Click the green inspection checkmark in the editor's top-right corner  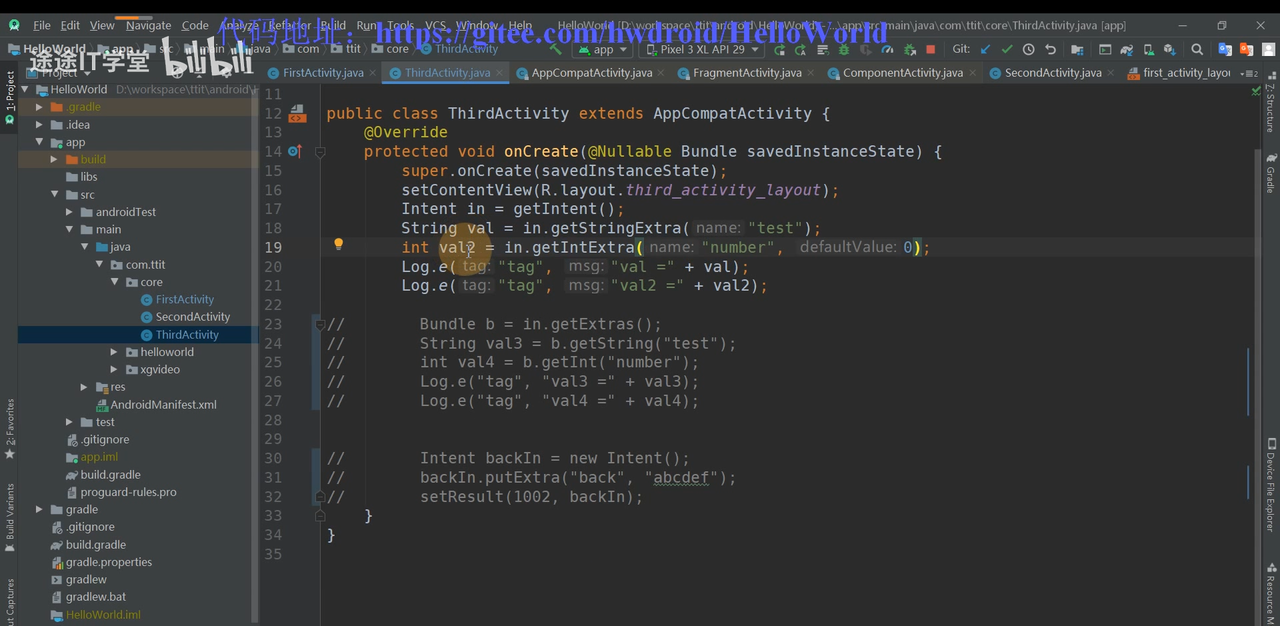tap(1256, 91)
